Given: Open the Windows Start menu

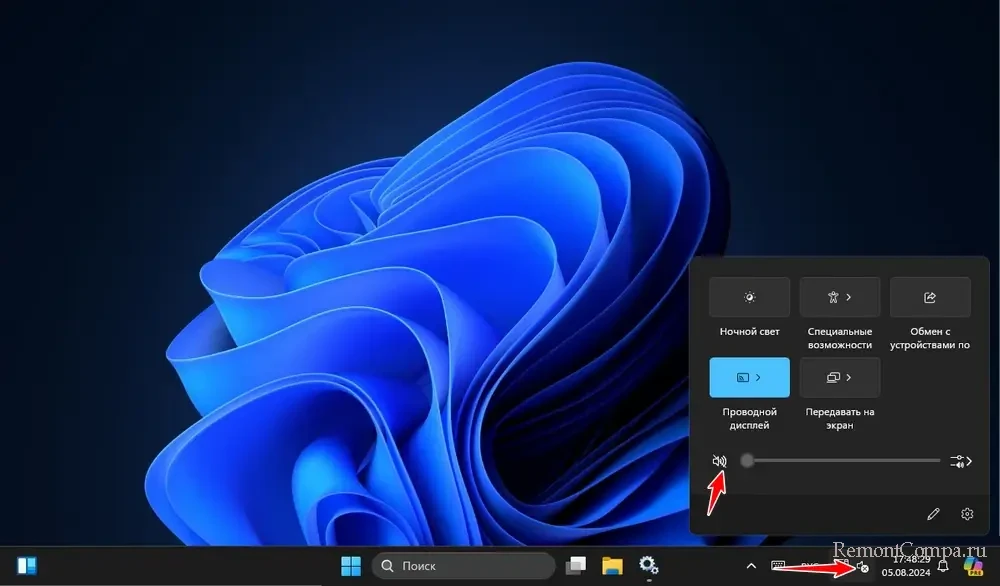Looking at the screenshot, I should pyautogui.click(x=351, y=566).
